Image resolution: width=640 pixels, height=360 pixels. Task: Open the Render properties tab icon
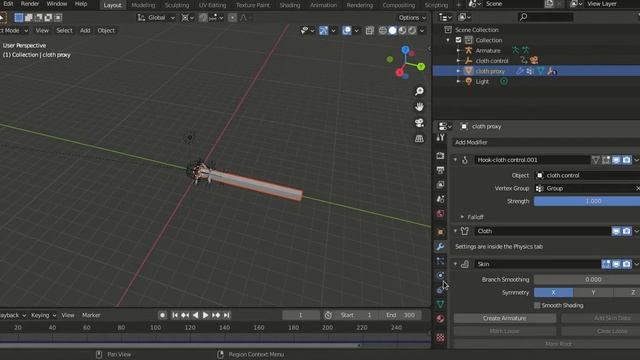coord(440,156)
